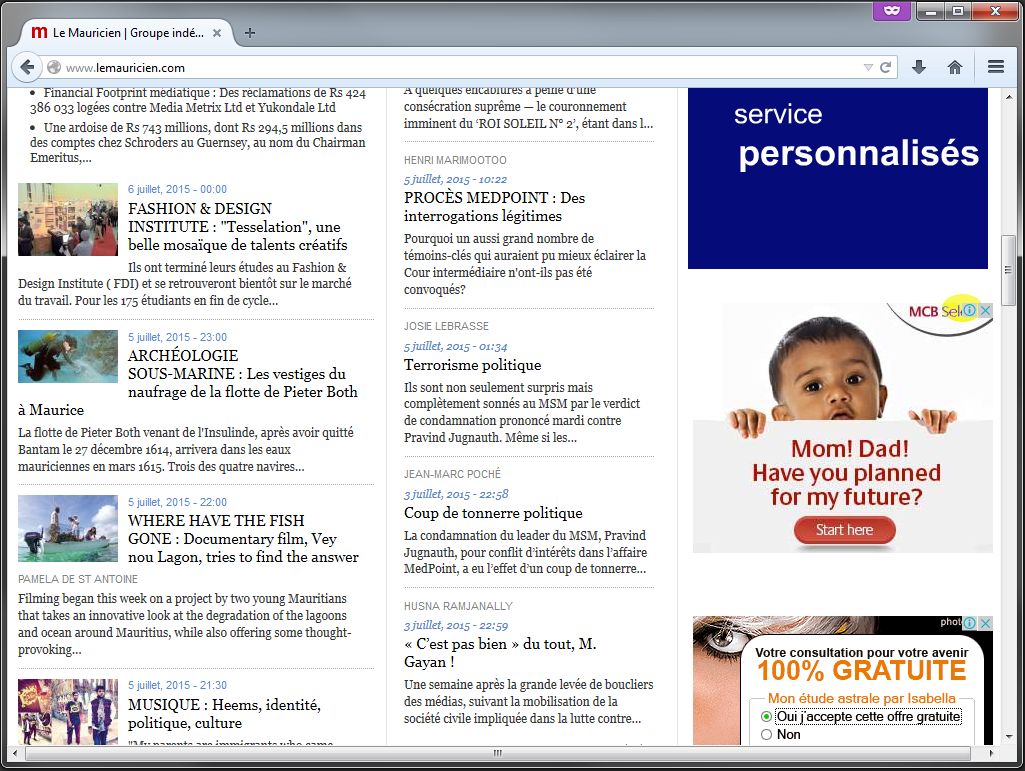Screen dimensions: 1025x771
Task: Open a new tab with the plus button
Action: pyautogui.click(x=250, y=33)
